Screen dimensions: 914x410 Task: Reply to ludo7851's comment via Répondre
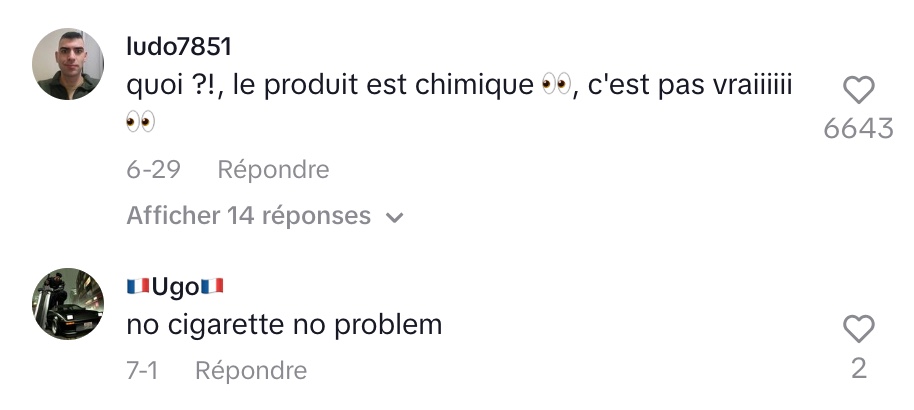click(x=273, y=170)
